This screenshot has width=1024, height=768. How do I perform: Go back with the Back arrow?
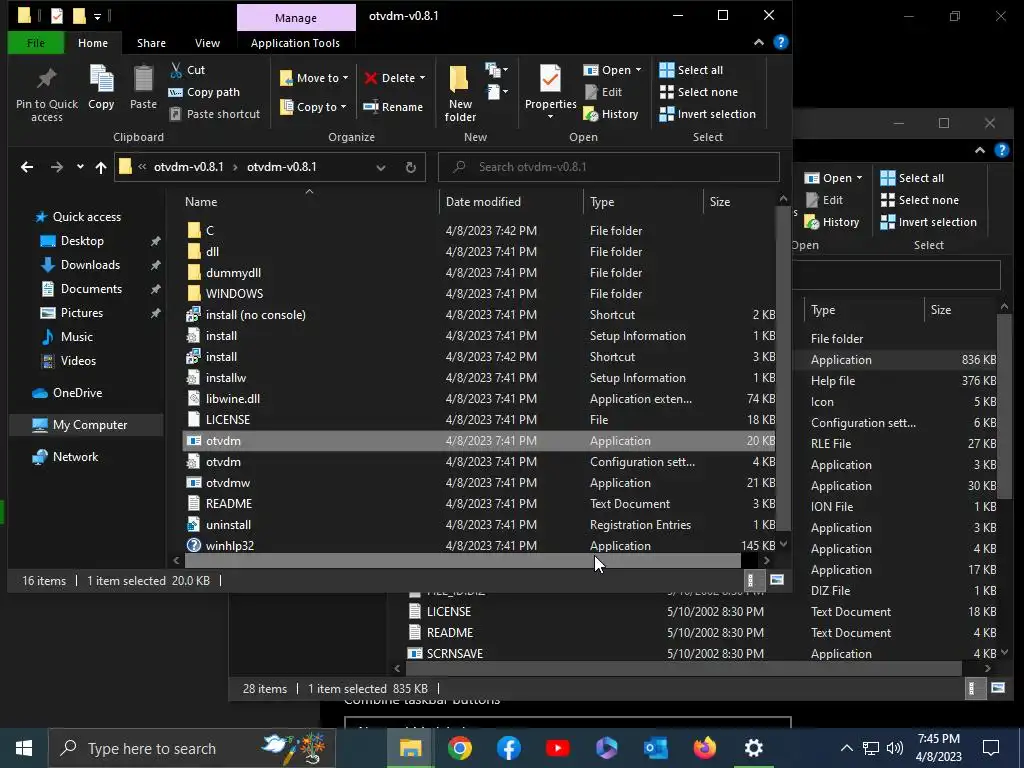(x=27, y=167)
